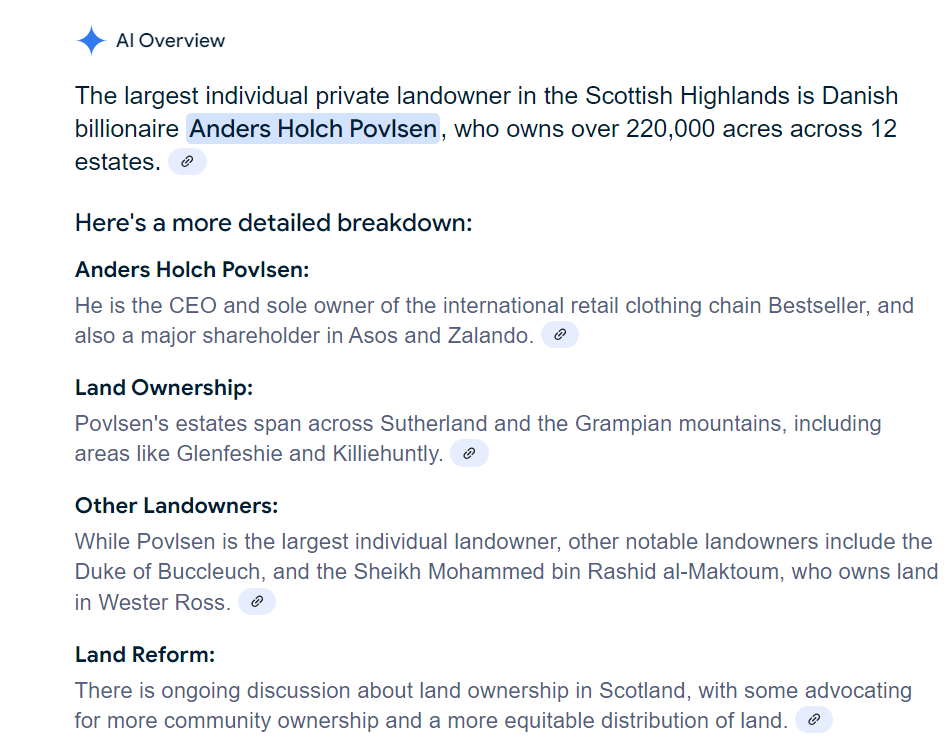The height and width of the screenshot is (743, 951).
Task: Click the highlighted name Anders Holch Povlsen
Action: tap(313, 129)
